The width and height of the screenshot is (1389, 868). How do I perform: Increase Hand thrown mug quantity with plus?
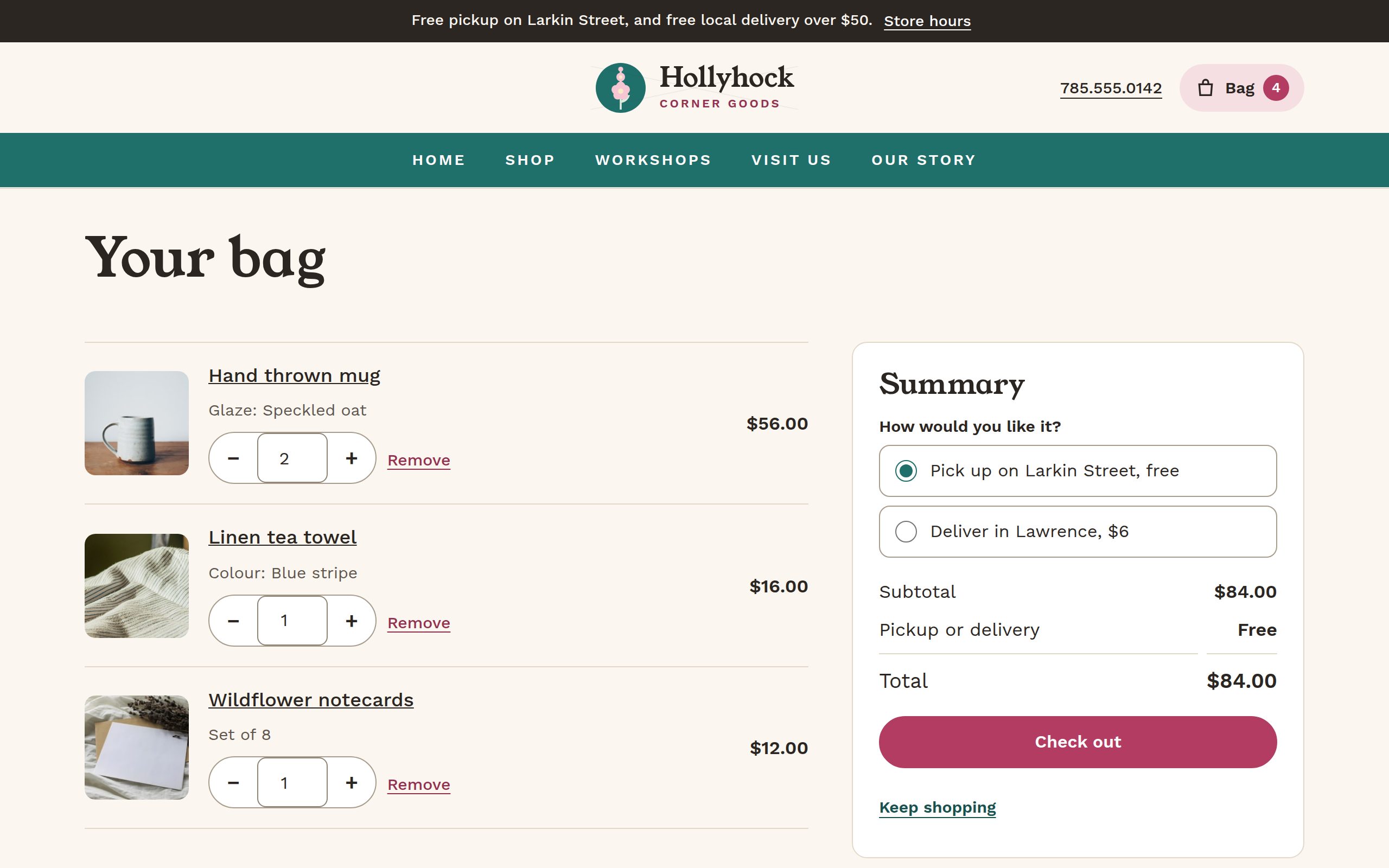[351, 458]
